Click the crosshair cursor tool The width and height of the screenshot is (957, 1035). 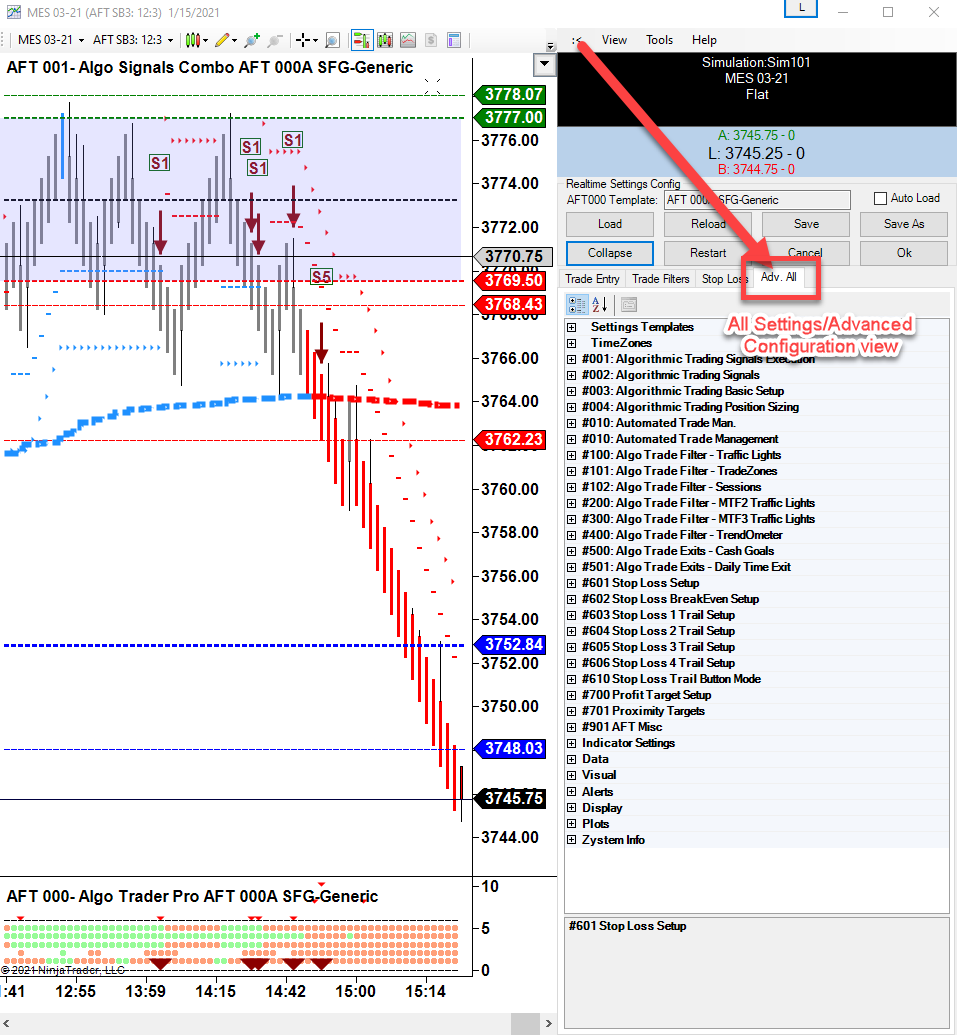click(302, 40)
